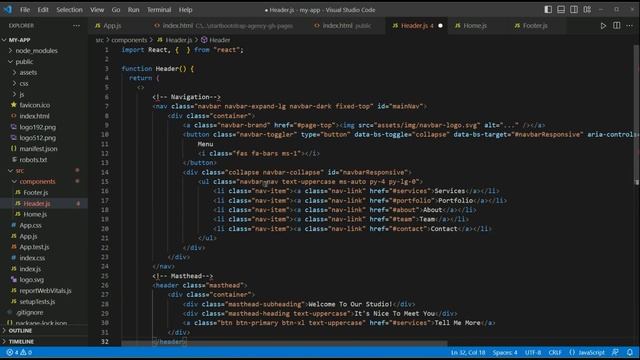Expand the css folder
Viewport: 640px width, 360px height.
coord(44,83)
